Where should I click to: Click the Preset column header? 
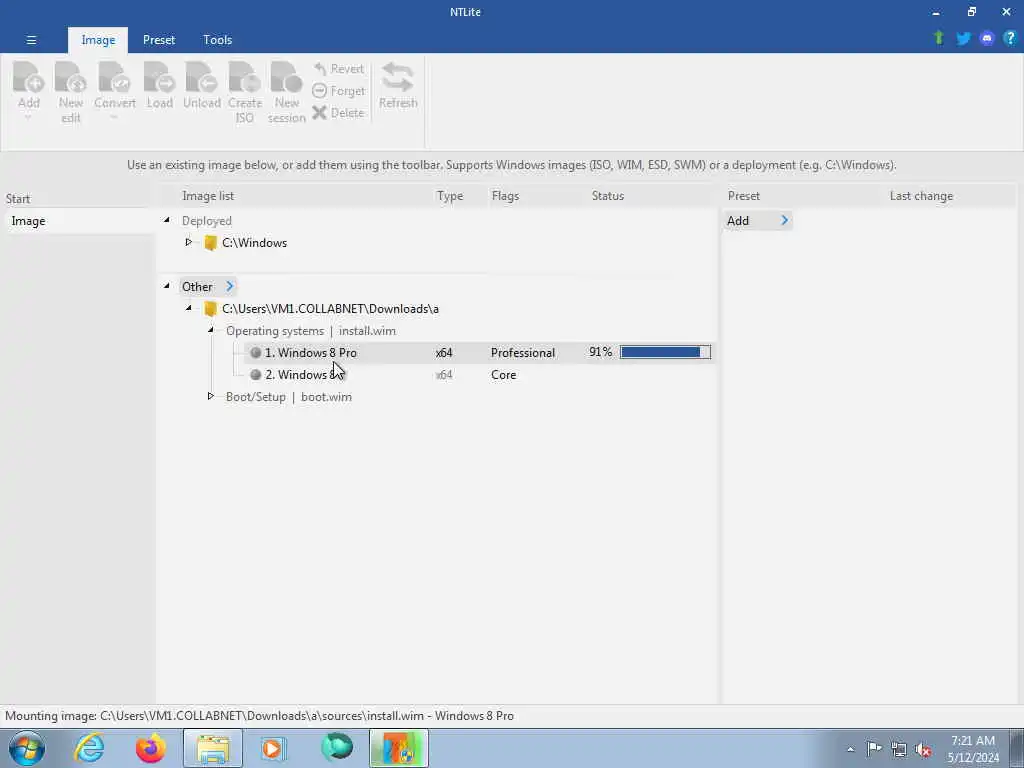[x=744, y=196]
